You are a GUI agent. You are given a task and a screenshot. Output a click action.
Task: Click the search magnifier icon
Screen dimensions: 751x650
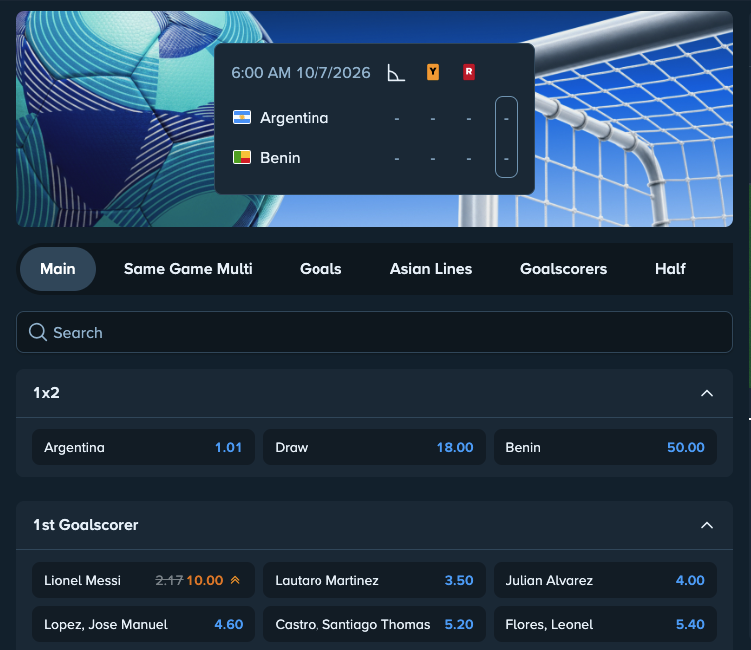37,332
